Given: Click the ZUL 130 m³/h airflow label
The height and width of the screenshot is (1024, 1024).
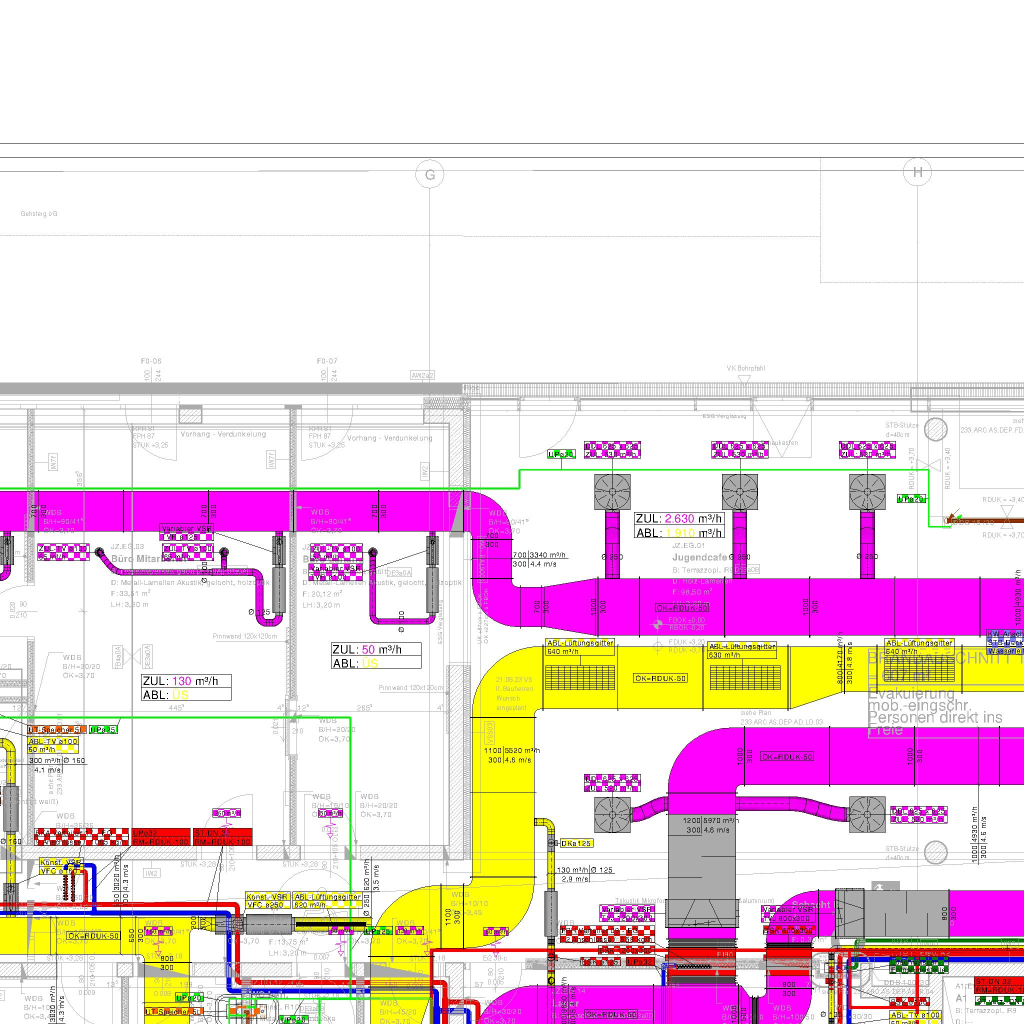Looking at the screenshot, I should tap(186, 681).
